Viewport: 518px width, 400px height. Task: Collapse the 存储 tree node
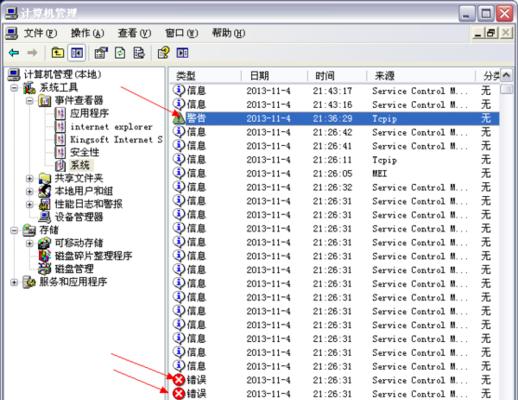(x=14, y=230)
